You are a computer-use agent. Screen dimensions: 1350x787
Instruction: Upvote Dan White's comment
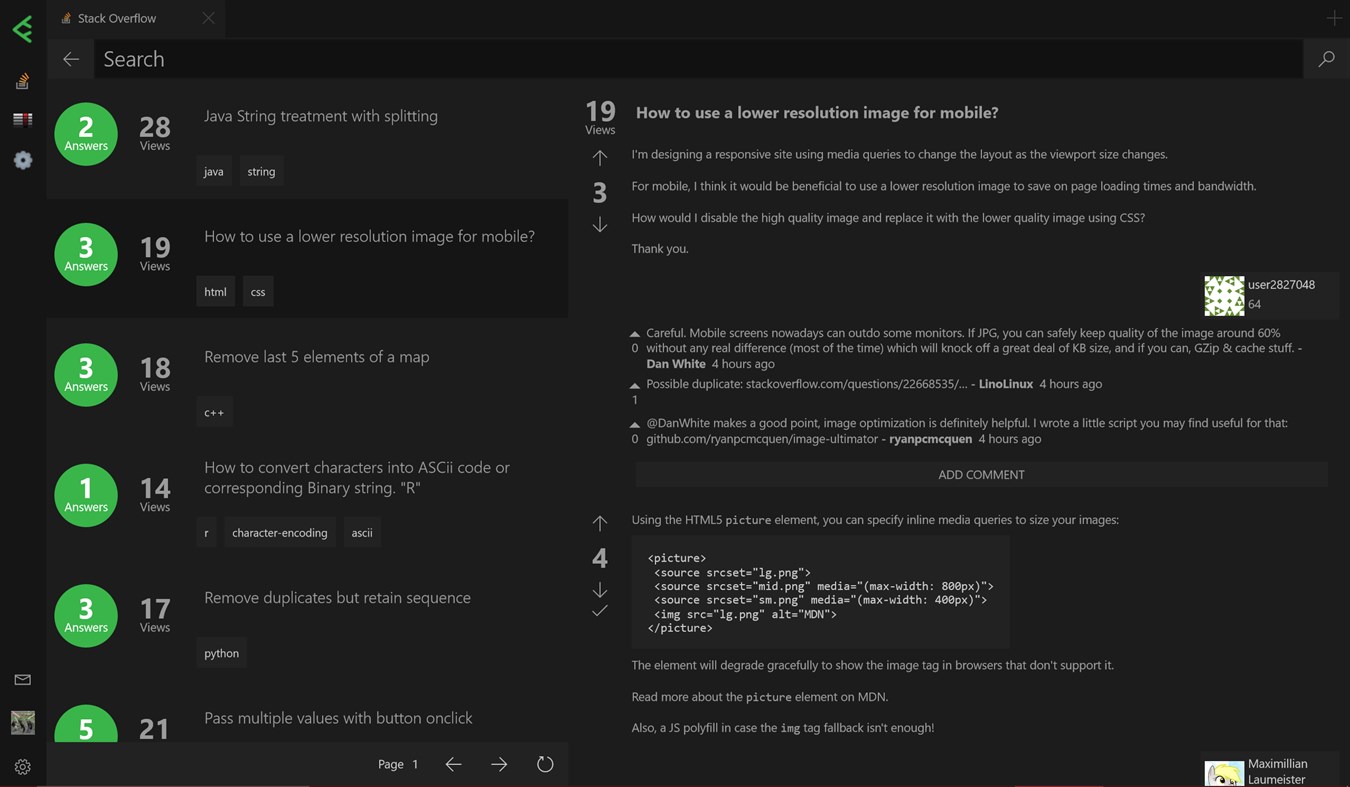[x=635, y=334]
